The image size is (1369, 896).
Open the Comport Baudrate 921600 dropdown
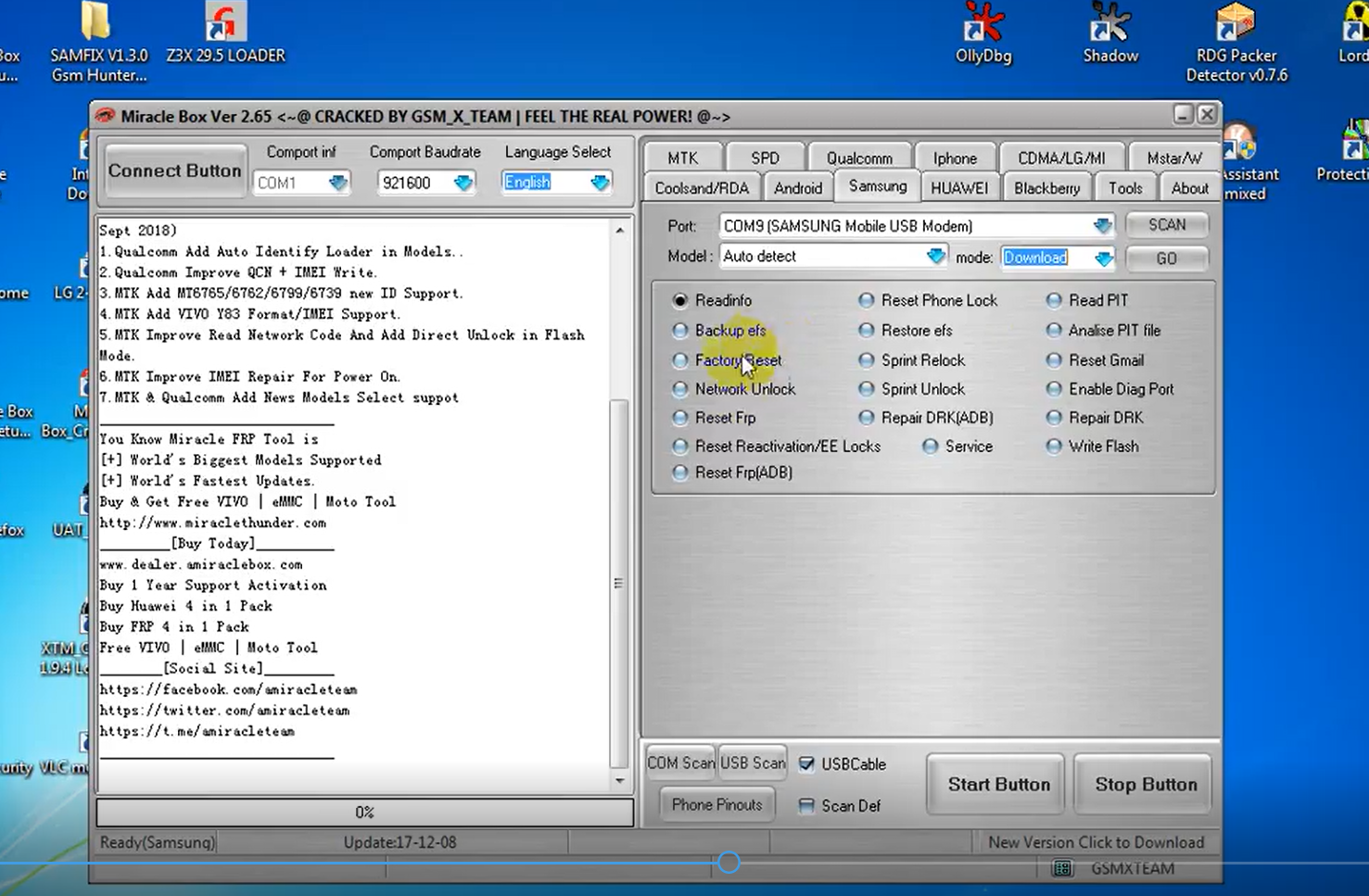(x=463, y=183)
